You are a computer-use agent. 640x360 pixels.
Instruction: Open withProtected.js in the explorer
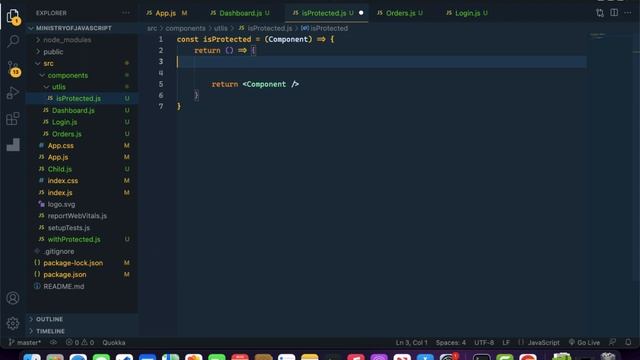click(x=74, y=240)
